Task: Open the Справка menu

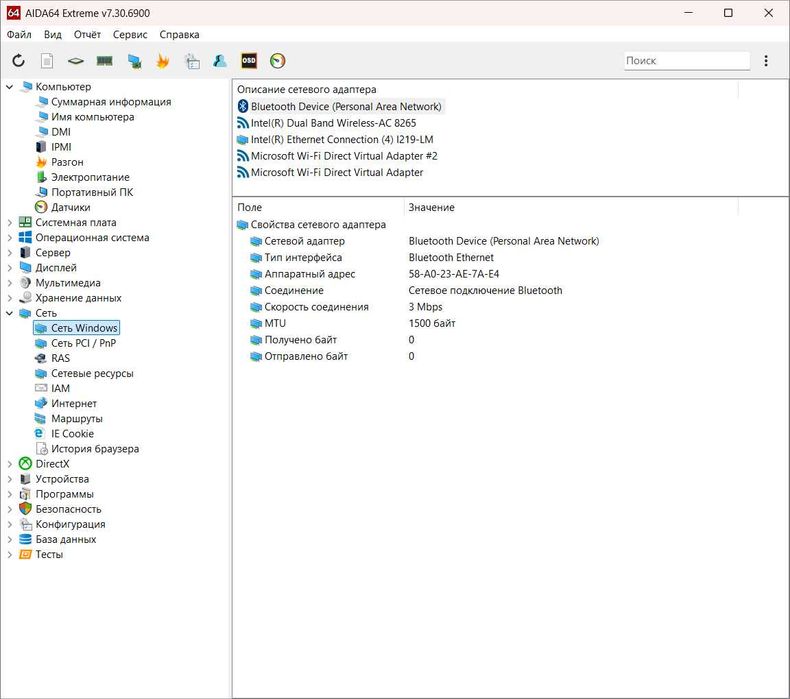Action: tap(179, 35)
